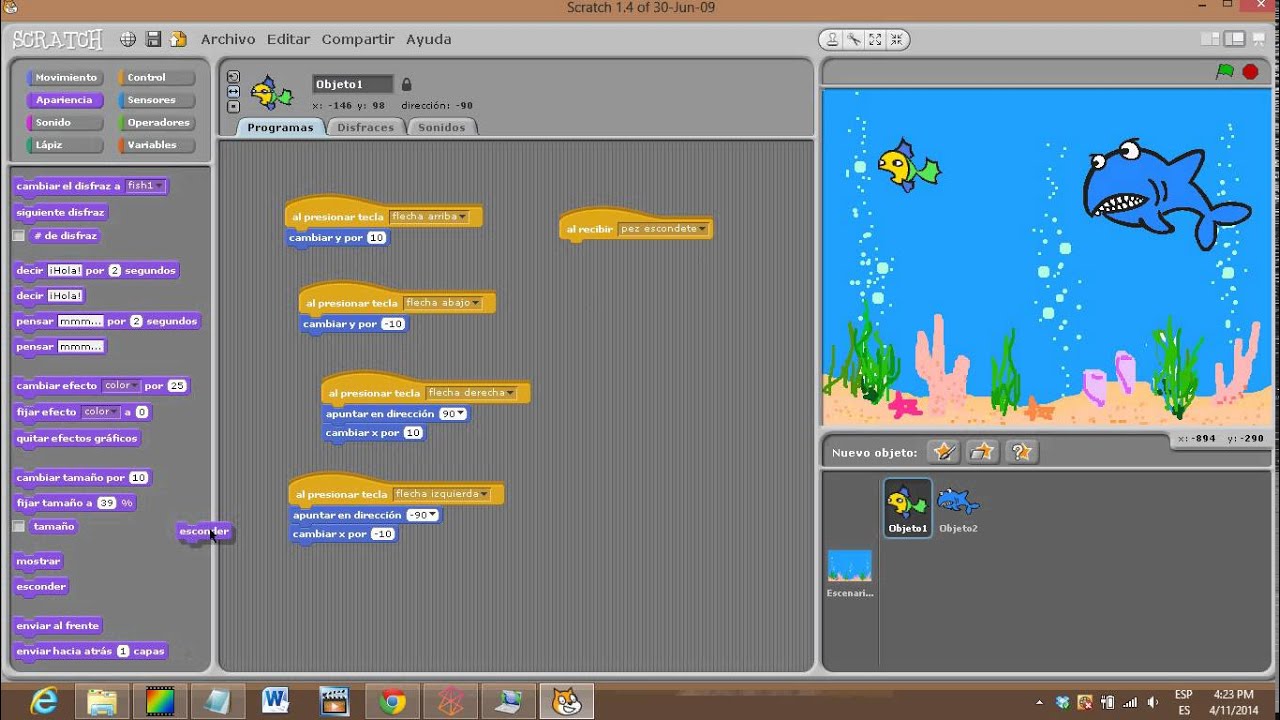Screen dimensions: 1280x720
Task: Open color dropdown in 'fijar efecto' block
Action: pos(100,412)
